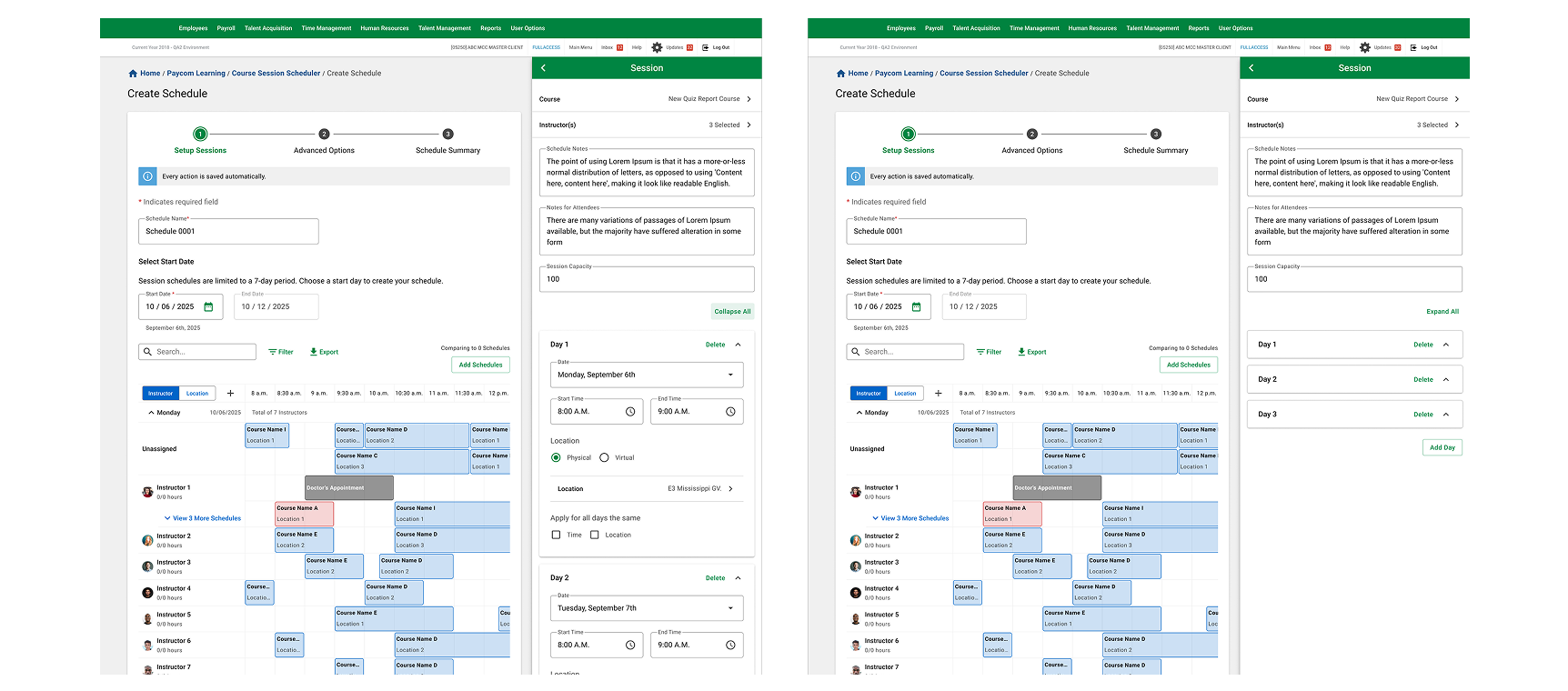1568x691 pixels.
Task: Expand Day 1 chevron in right mockup
Action: pyautogui.click(x=1446, y=345)
